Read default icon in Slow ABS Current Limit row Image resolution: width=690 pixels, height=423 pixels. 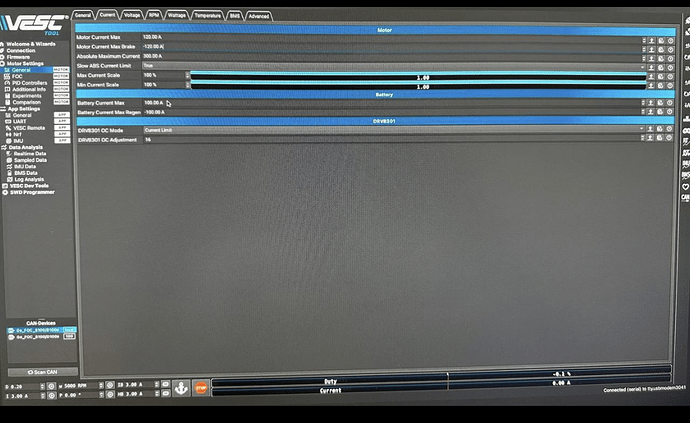[x=661, y=68]
